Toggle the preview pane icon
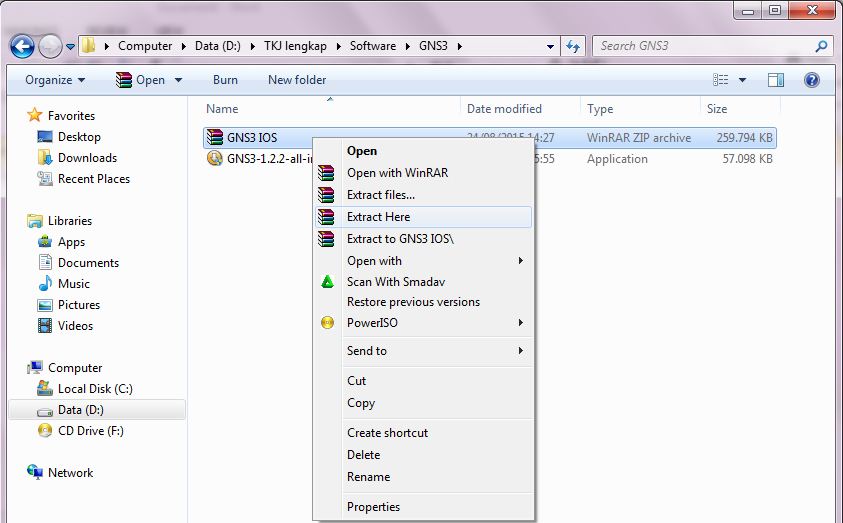Viewport: 843px width, 523px height. coord(775,80)
